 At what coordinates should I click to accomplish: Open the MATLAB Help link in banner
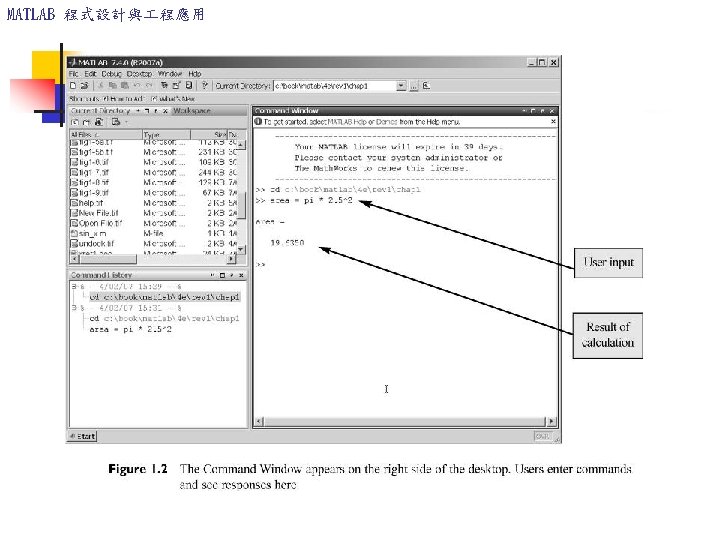click(345, 122)
